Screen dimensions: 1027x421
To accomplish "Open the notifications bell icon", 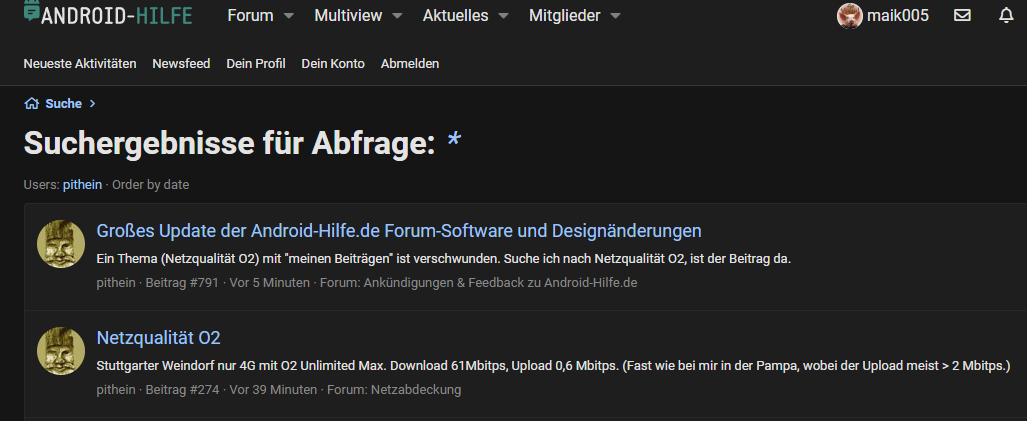I will pyautogui.click(x=1005, y=16).
